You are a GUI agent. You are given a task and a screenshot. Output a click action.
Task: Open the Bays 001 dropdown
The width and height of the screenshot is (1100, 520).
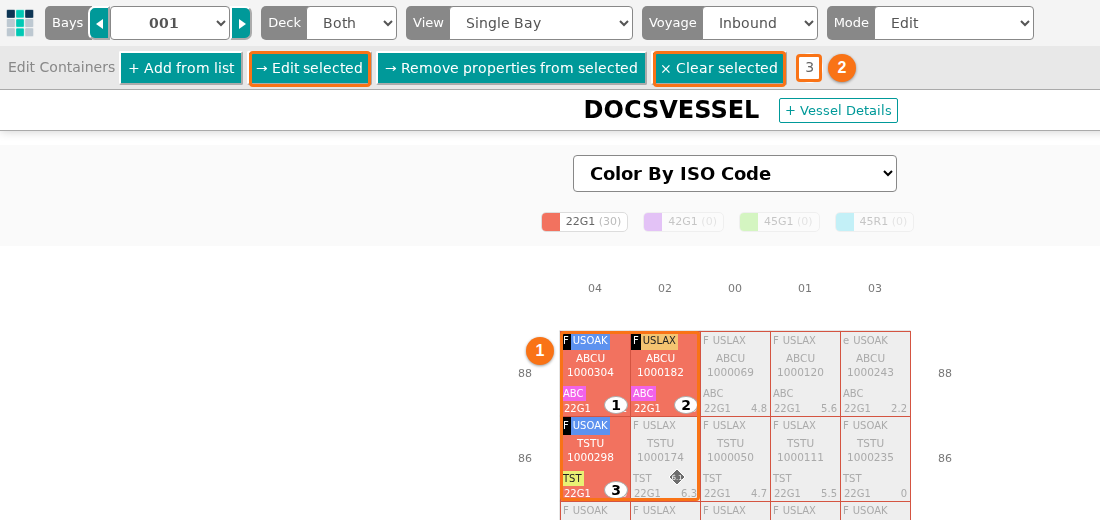pyautogui.click(x=170, y=23)
